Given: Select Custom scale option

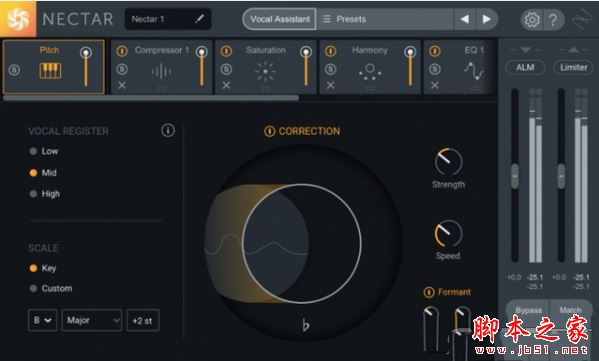Looking at the screenshot, I should click(x=34, y=288).
